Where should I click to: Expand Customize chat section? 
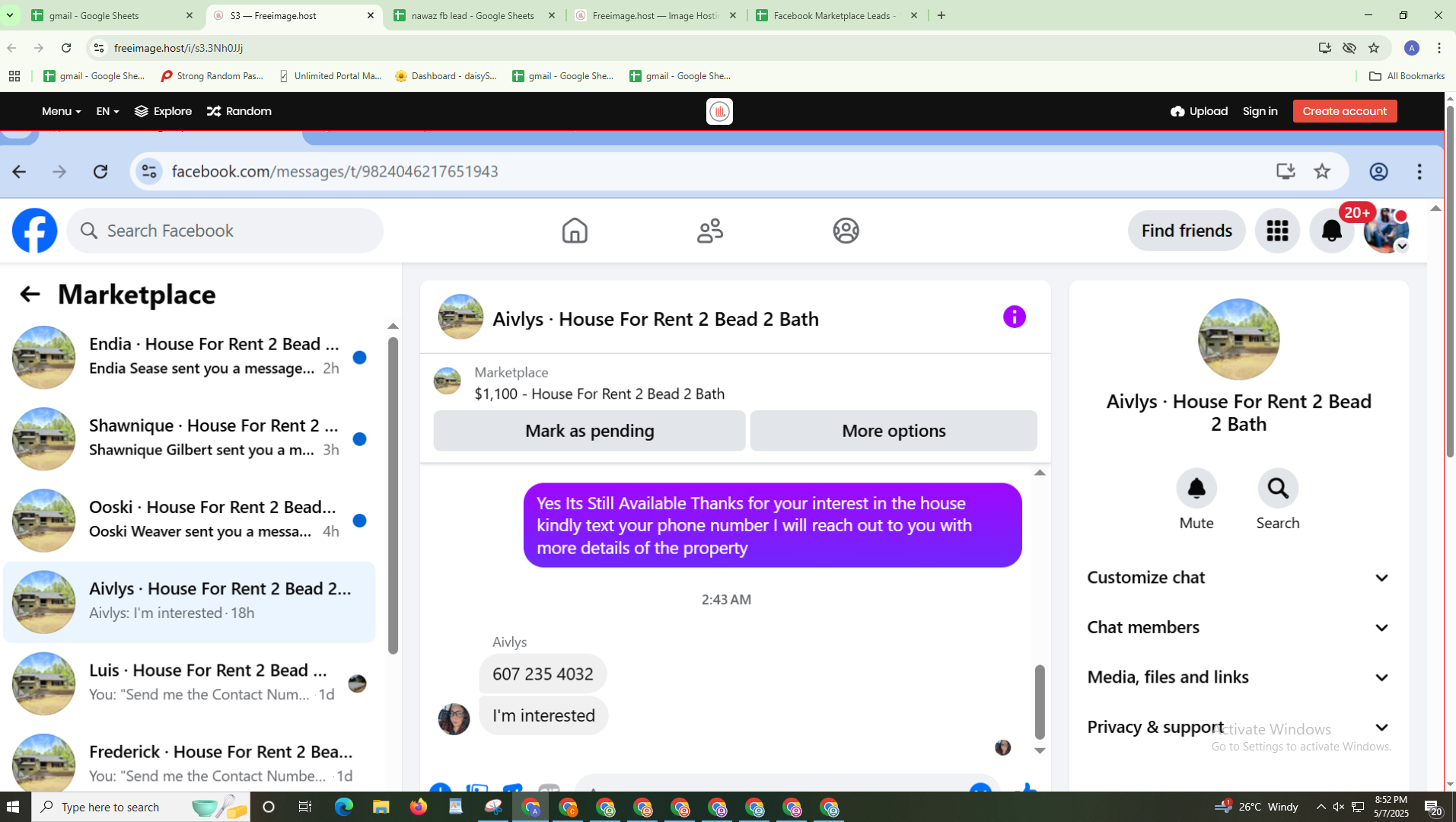click(x=1238, y=578)
